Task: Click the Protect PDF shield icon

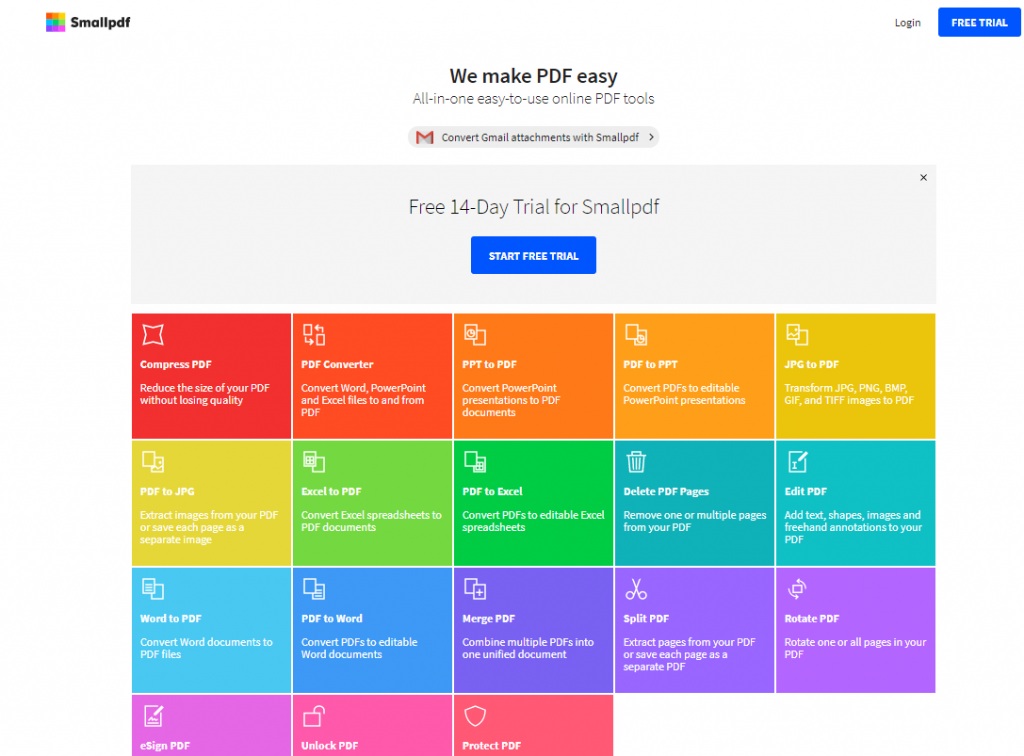Action: click(475, 716)
